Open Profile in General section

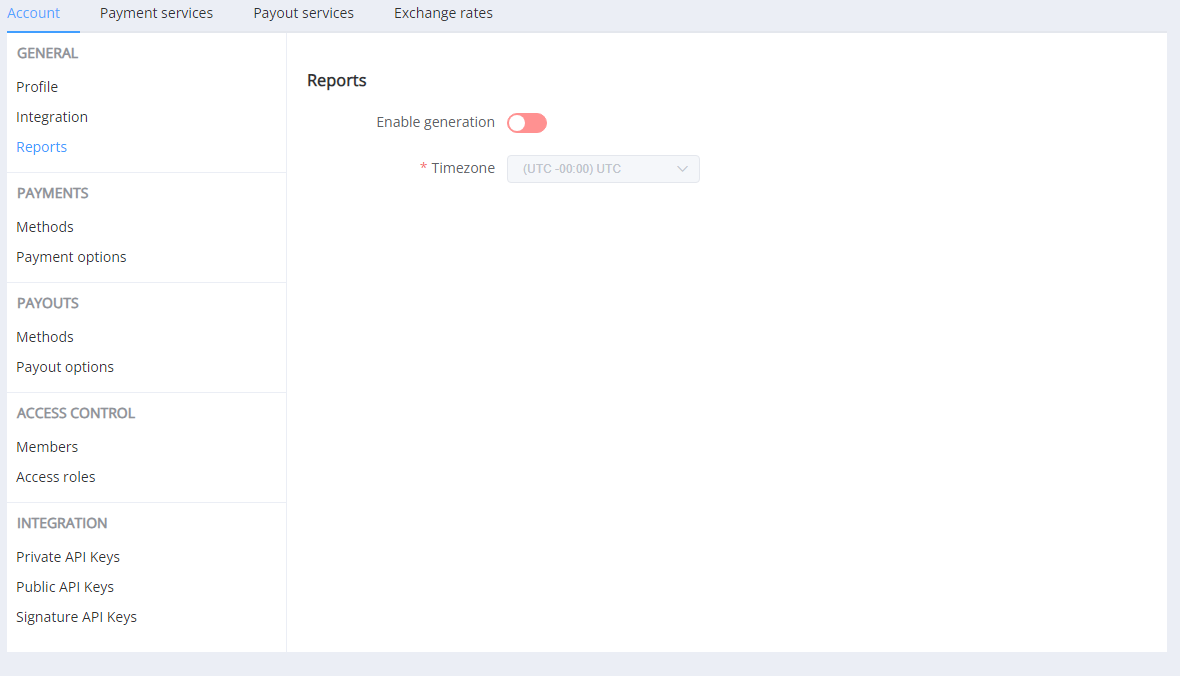tap(37, 87)
